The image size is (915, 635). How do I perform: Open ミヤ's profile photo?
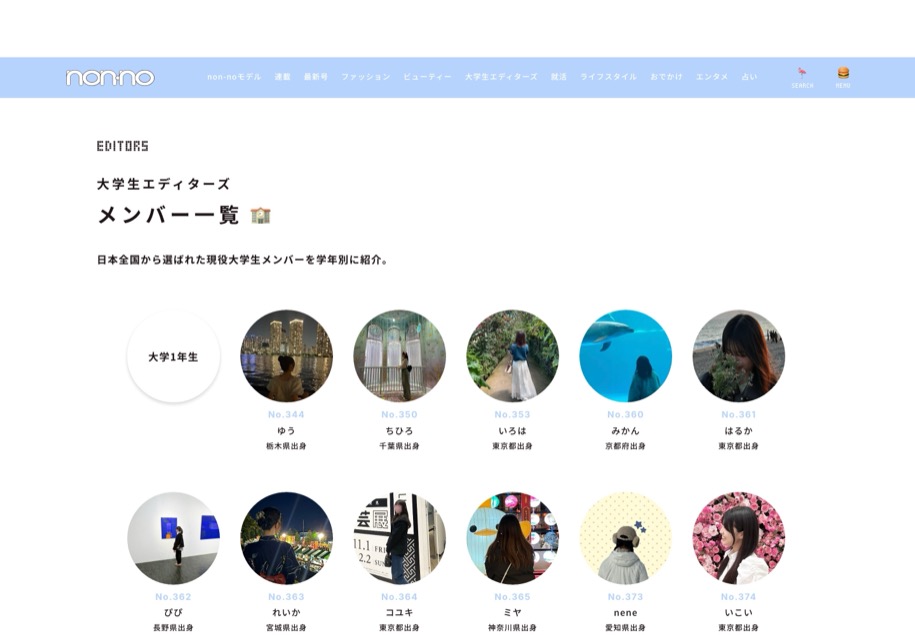tap(512, 538)
